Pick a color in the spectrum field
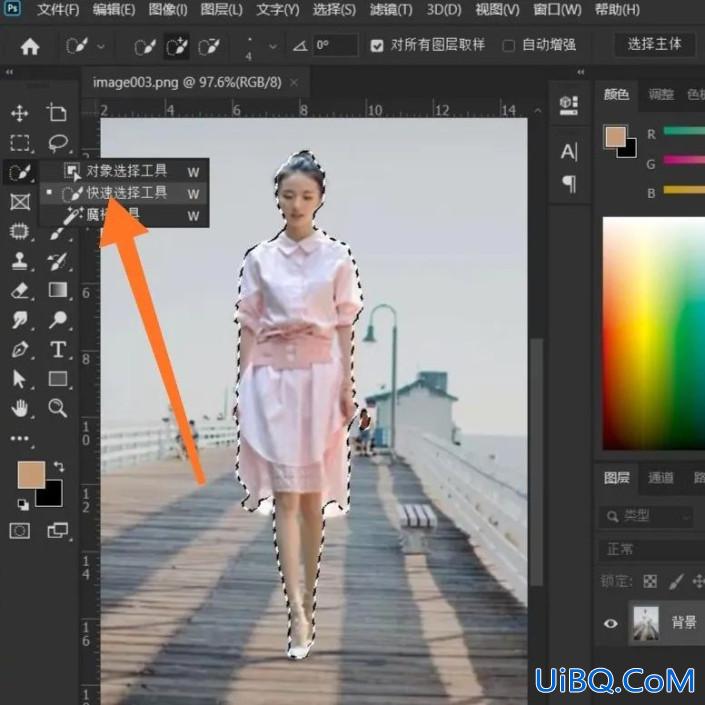This screenshot has width=705, height=705. tap(654, 333)
